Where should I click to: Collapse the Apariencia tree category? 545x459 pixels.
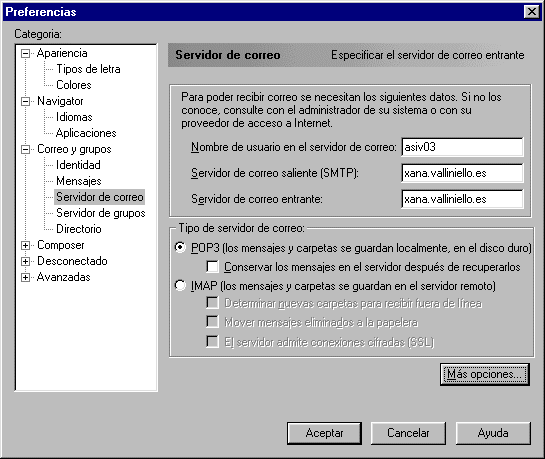tap(25, 54)
